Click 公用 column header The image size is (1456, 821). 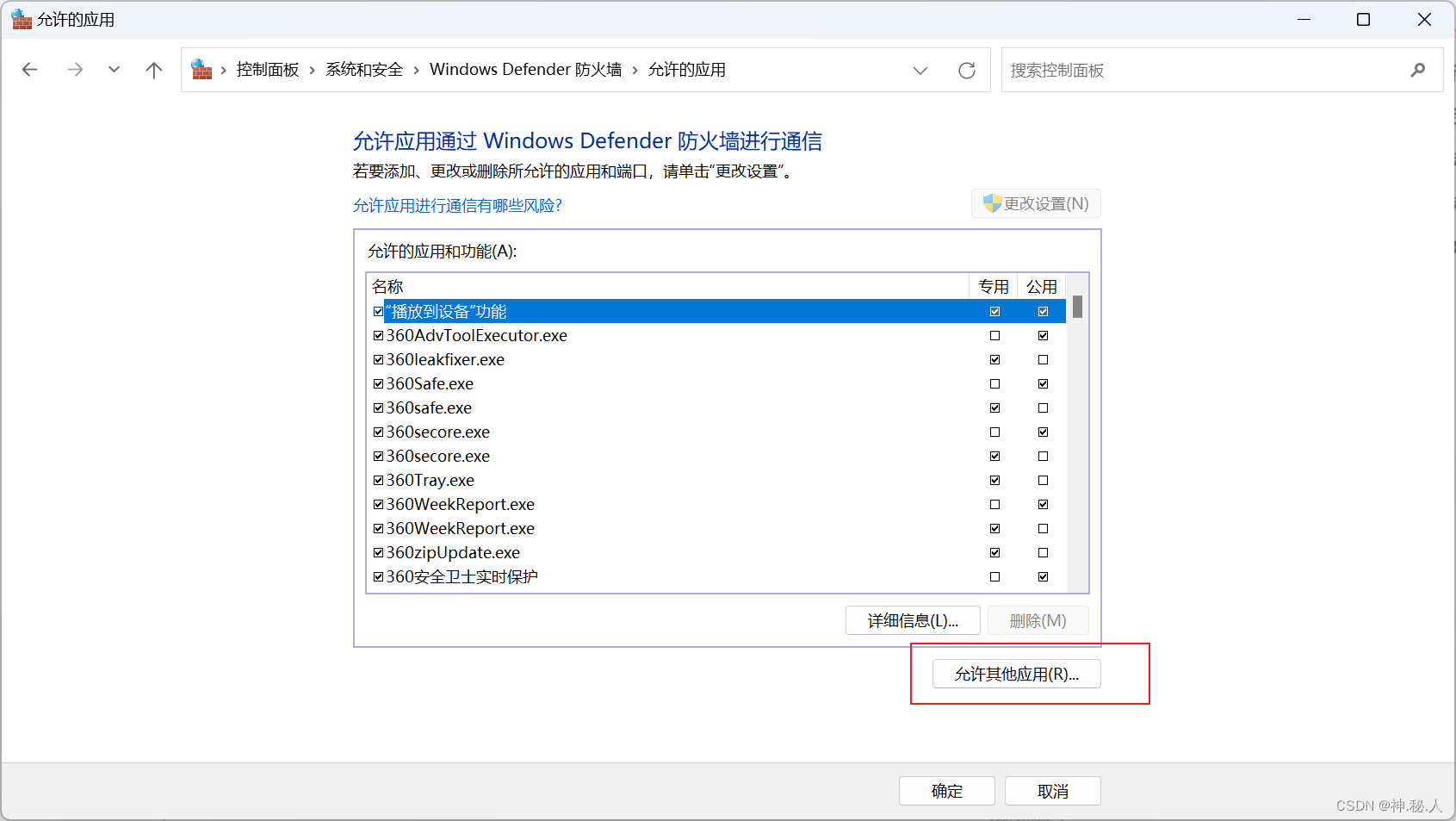[x=1042, y=287]
